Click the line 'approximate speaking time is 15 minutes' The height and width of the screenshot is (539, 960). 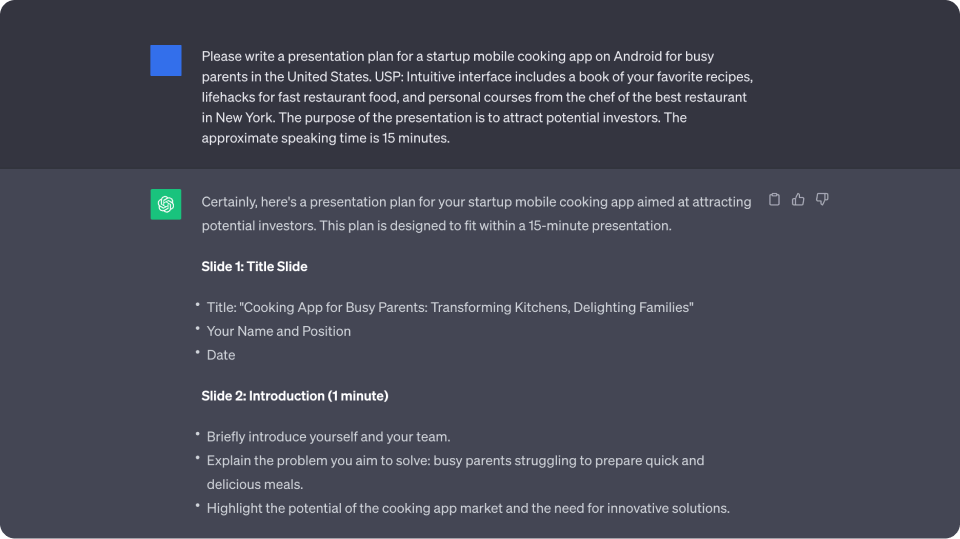pos(325,138)
